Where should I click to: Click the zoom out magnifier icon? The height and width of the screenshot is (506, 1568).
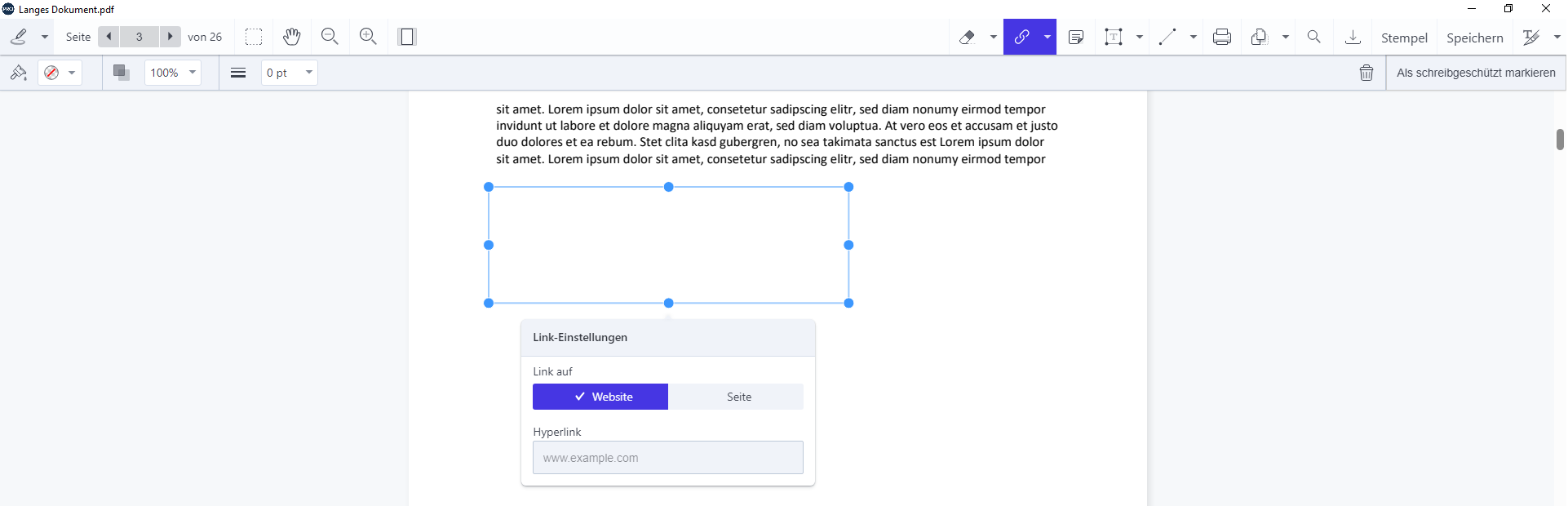pyautogui.click(x=330, y=37)
